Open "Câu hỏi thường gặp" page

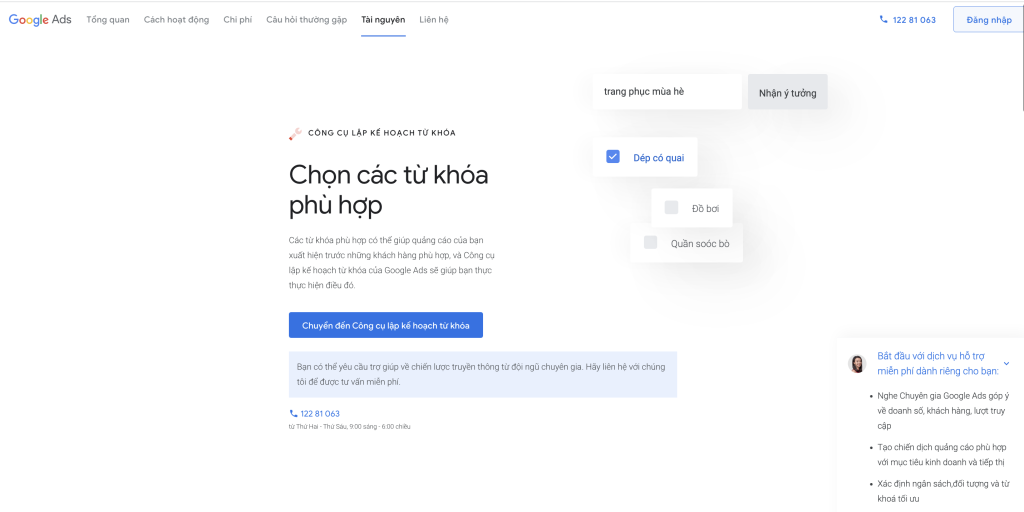(x=307, y=20)
